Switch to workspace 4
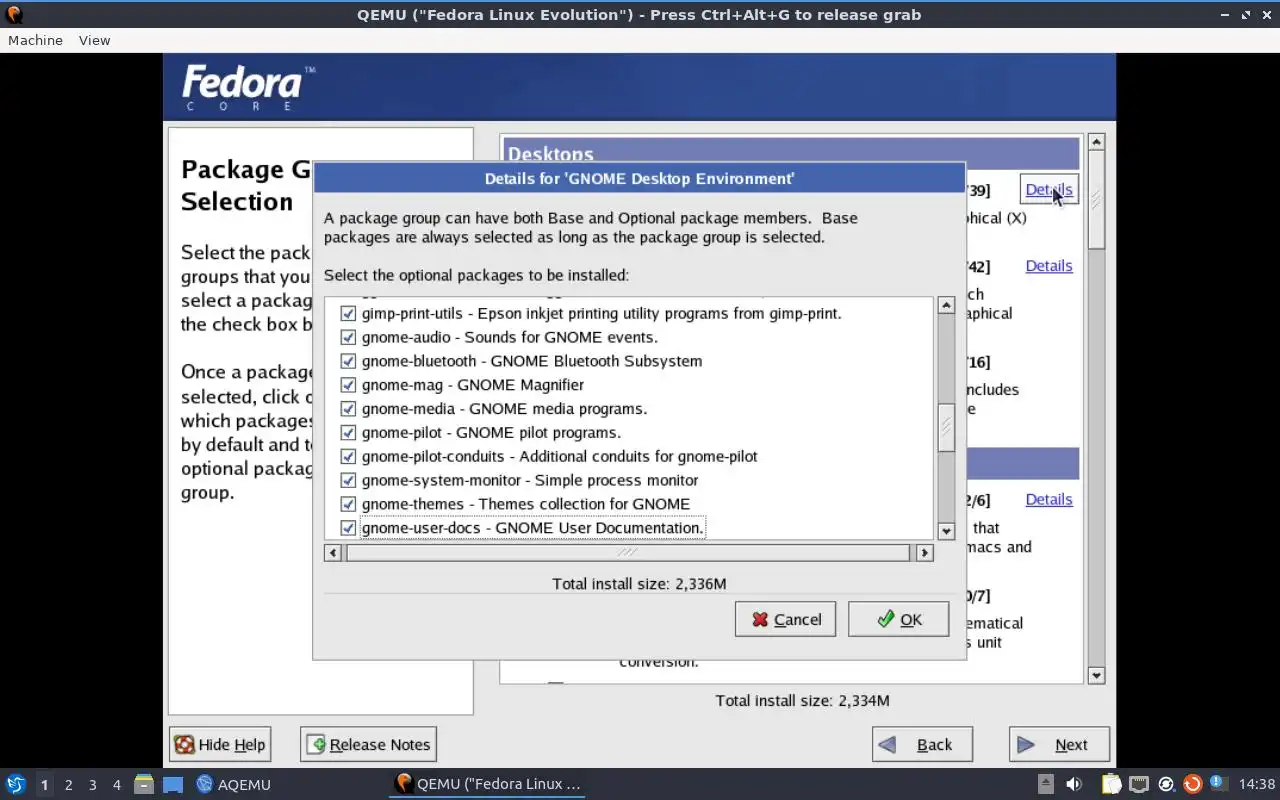1280x800 pixels. pos(116,784)
